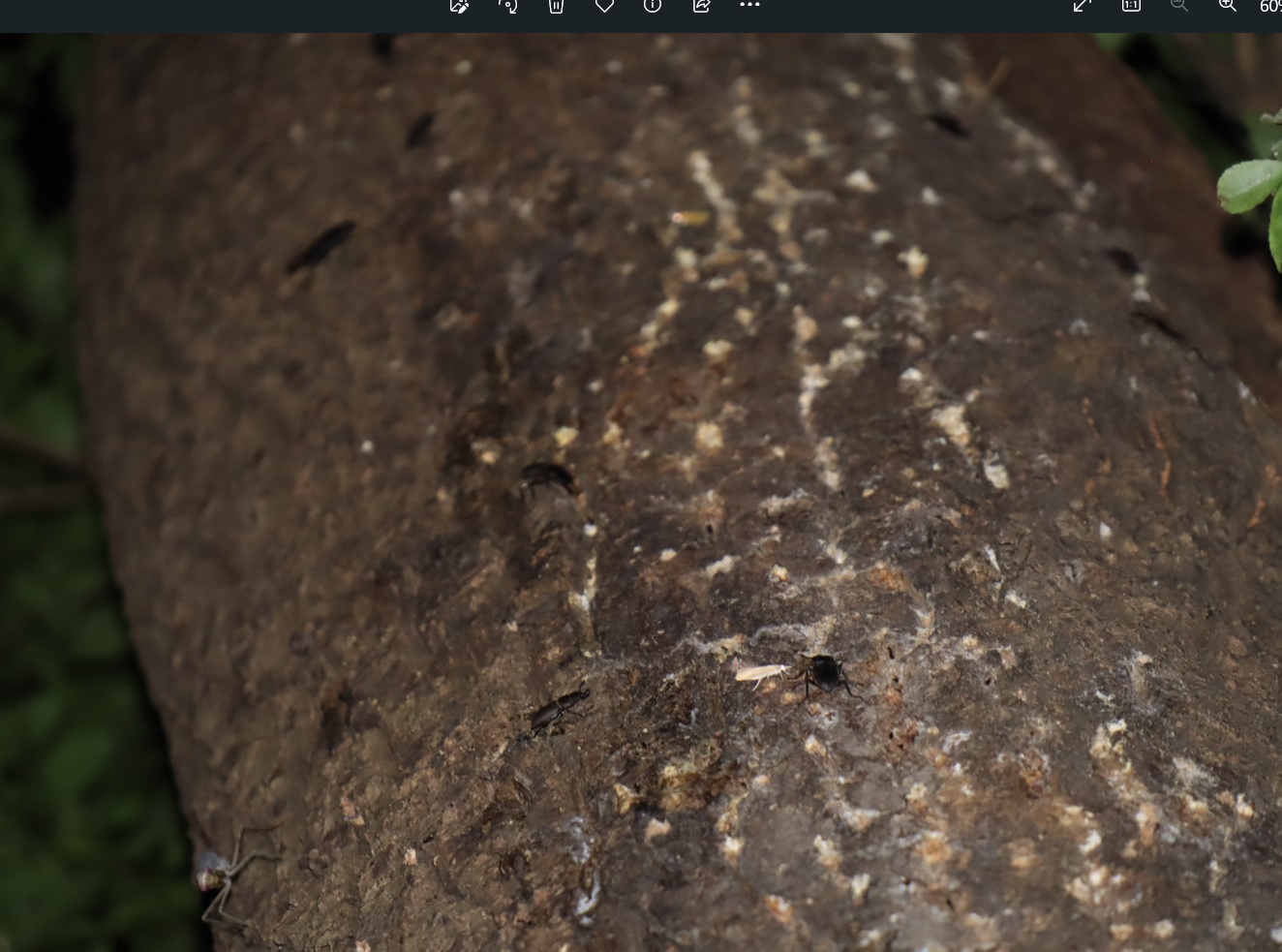Click the elongated beetle with raised antennae
The height and width of the screenshot is (952, 1282).
click(557, 715)
